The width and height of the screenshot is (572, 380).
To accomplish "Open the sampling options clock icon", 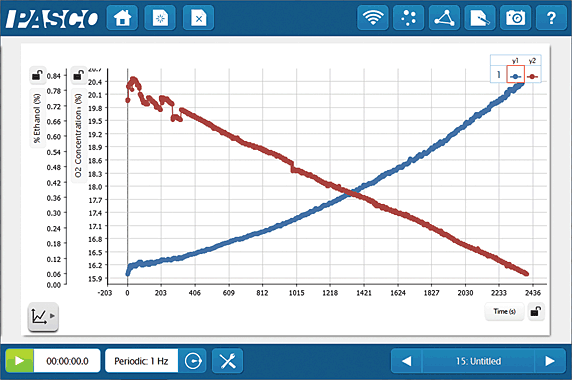I will pyautogui.click(x=193, y=361).
